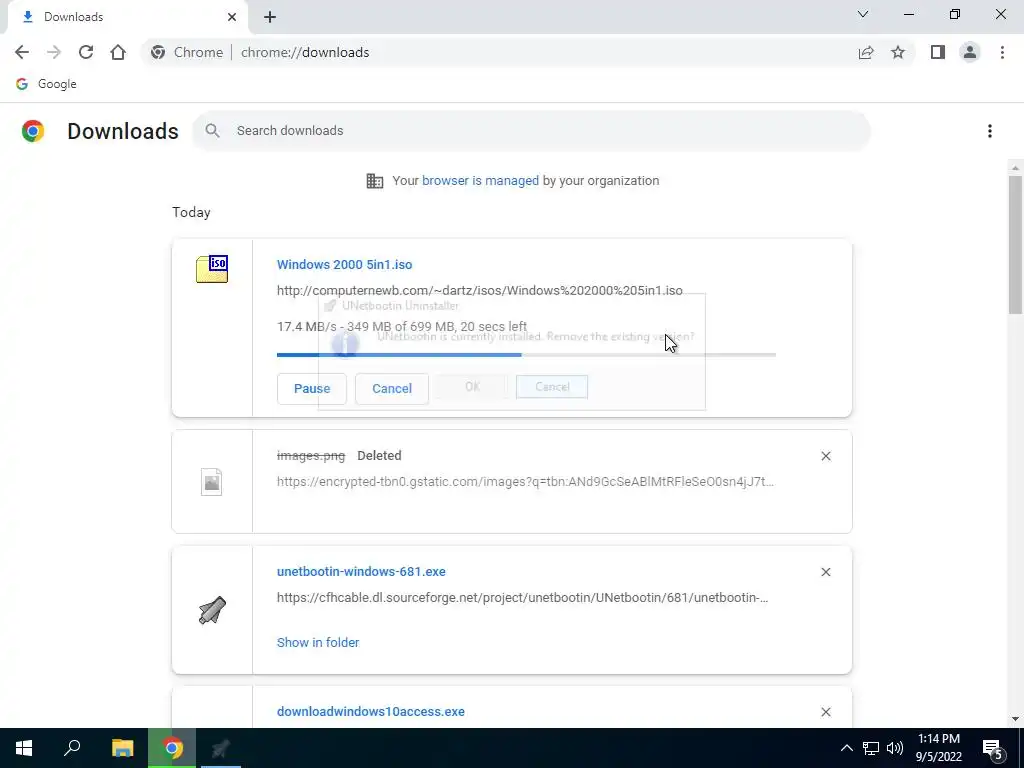The width and height of the screenshot is (1024, 768).
Task: Show hidden system tray icons
Action: [846, 748]
